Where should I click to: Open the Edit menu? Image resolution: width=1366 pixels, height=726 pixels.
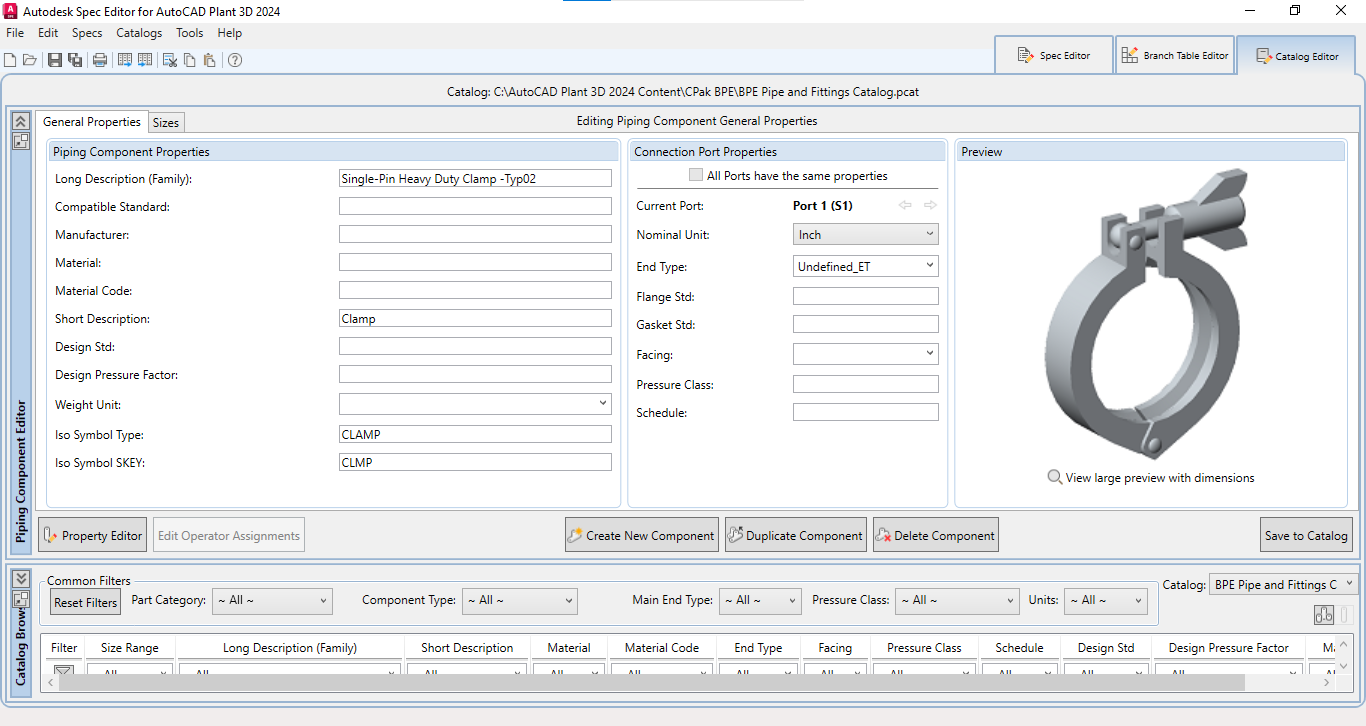click(48, 33)
